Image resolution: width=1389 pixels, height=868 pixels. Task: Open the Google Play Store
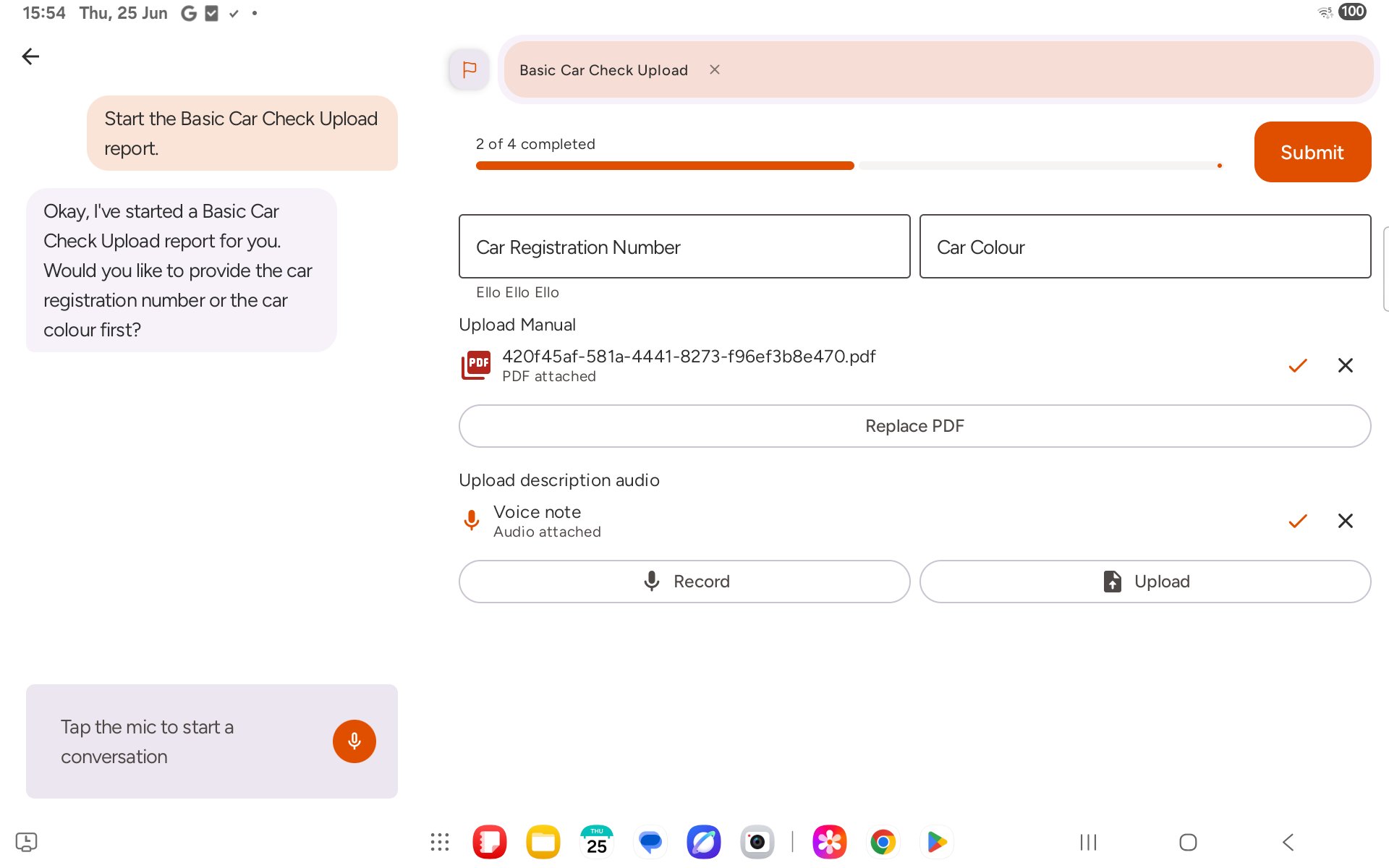(x=937, y=842)
